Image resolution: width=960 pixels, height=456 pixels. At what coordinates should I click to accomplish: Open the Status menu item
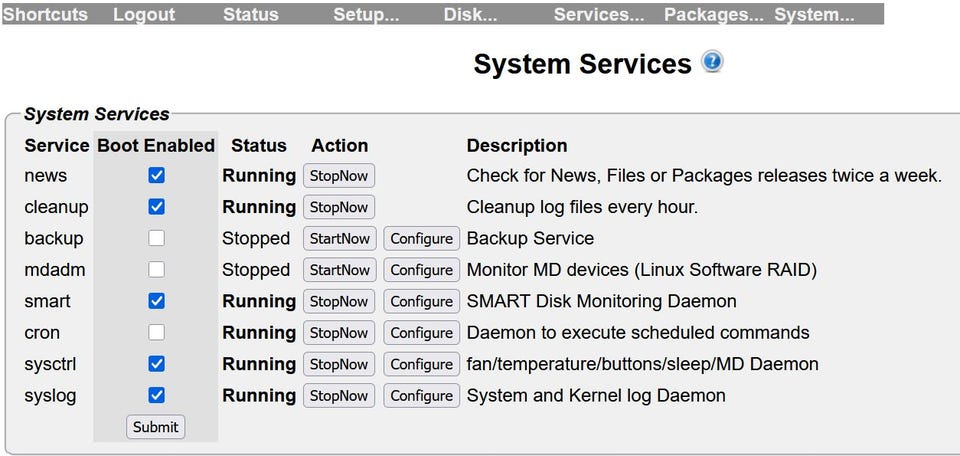pyautogui.click(x=251, y=15)
